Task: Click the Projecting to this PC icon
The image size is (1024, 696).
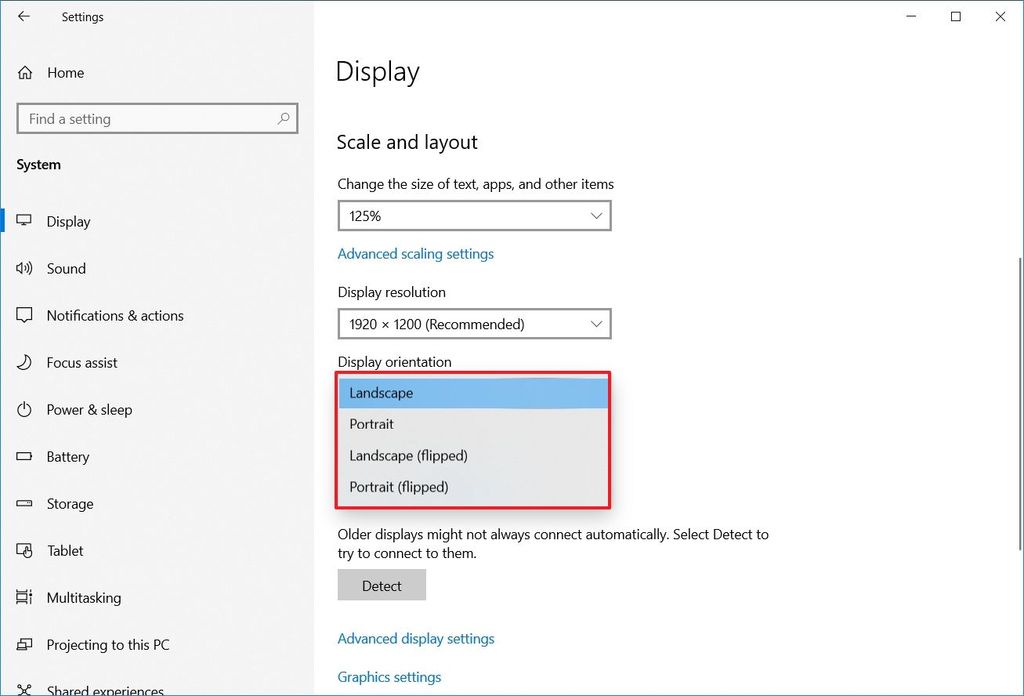Action: click(24, 644)
